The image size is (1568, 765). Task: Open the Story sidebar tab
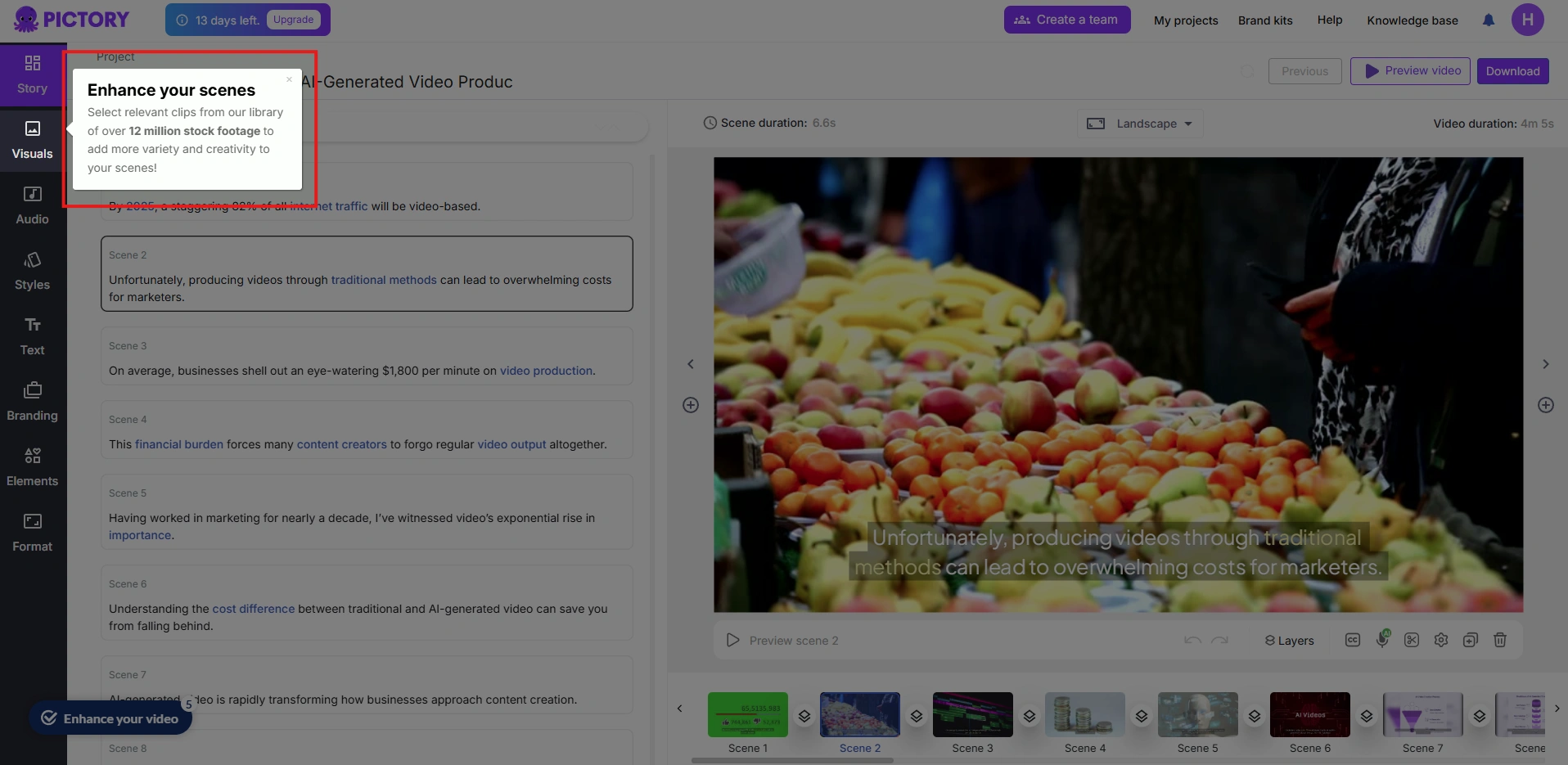coord(33,75)
